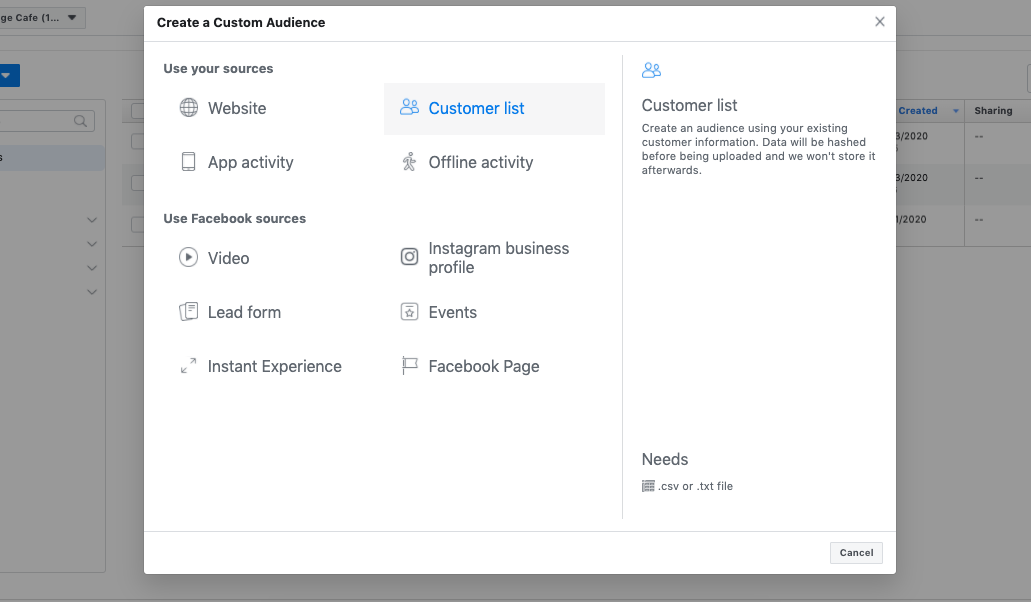Image resolution: width=1031 pixels, height=602 pixels.
Task: Expand the second chevron in left sidebar
Action: coord(92,244)
